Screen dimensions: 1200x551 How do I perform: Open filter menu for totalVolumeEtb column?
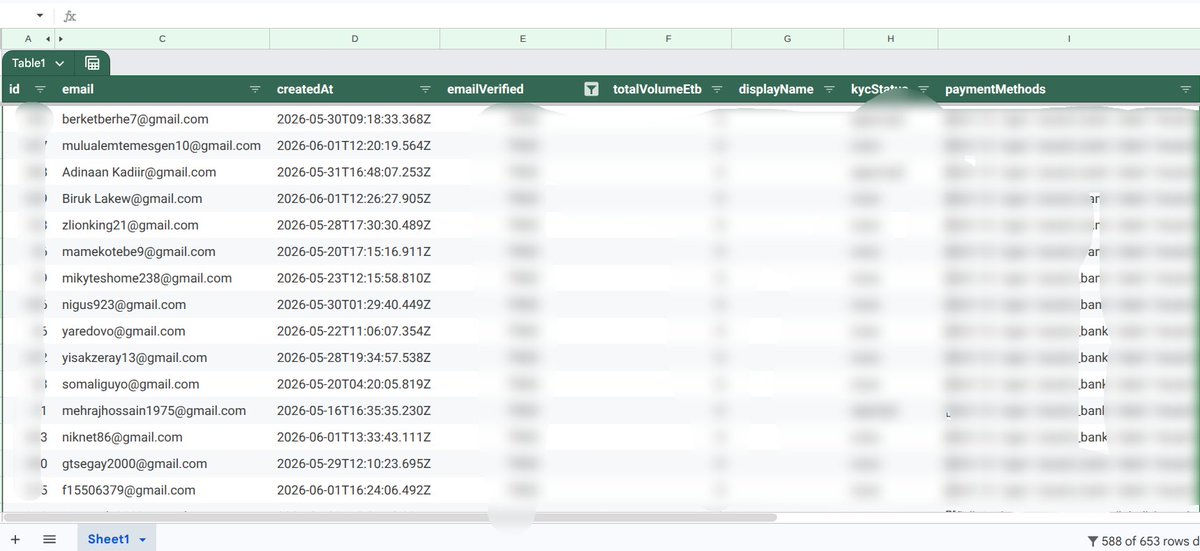[718, 89]
